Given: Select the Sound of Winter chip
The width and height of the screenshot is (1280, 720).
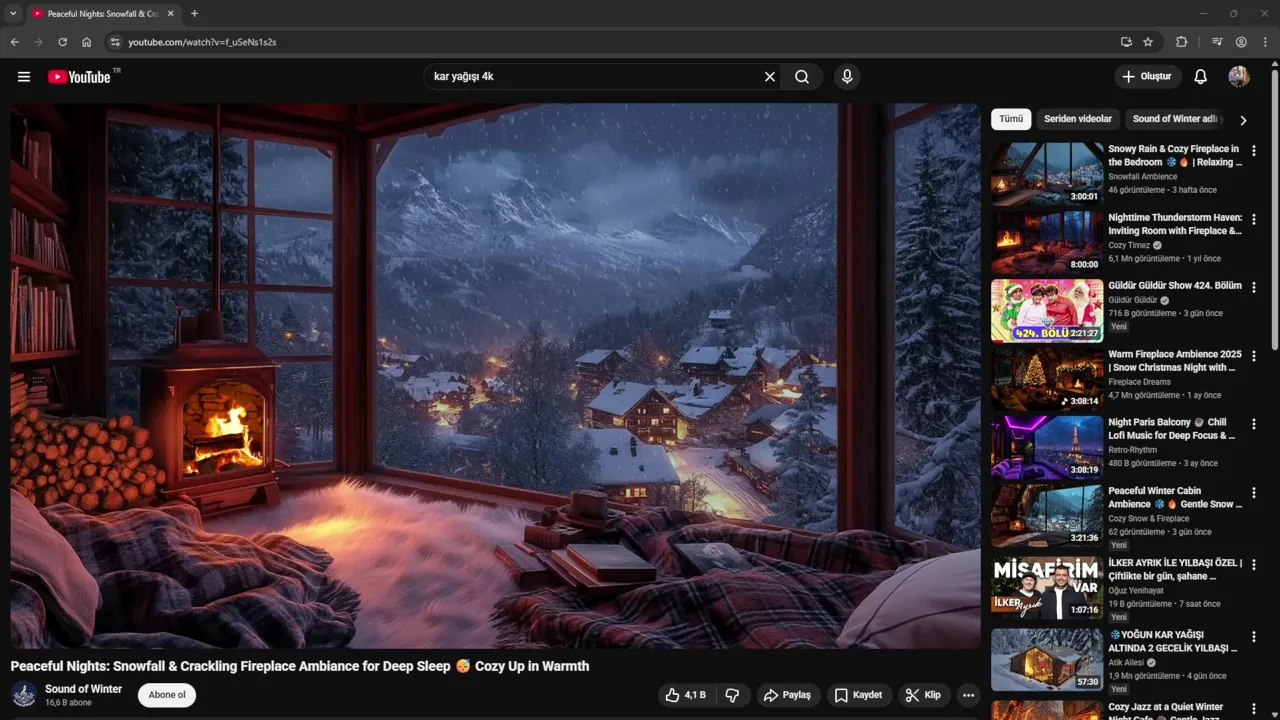Looking at the screenshot, I should click(x=1177, y=119).
